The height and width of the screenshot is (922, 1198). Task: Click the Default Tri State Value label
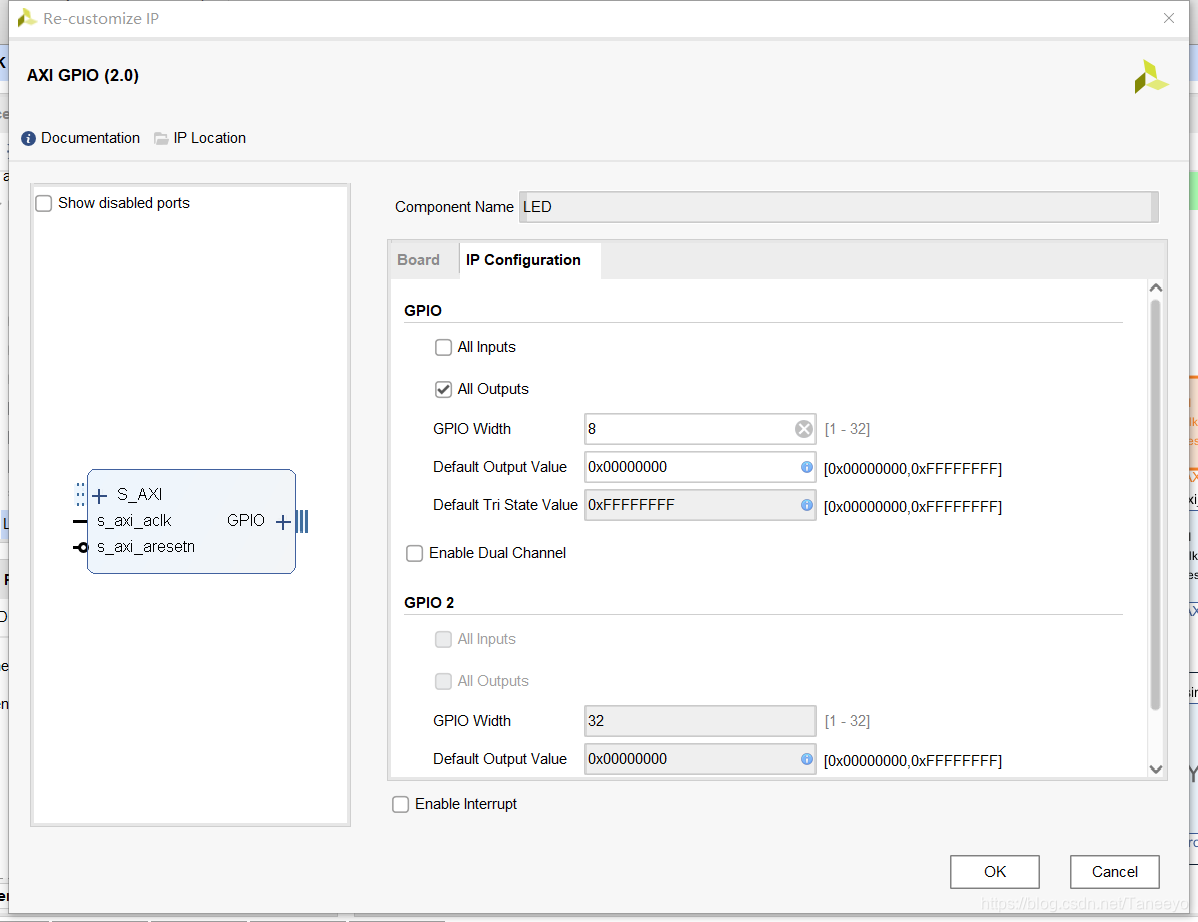[505, 505]
